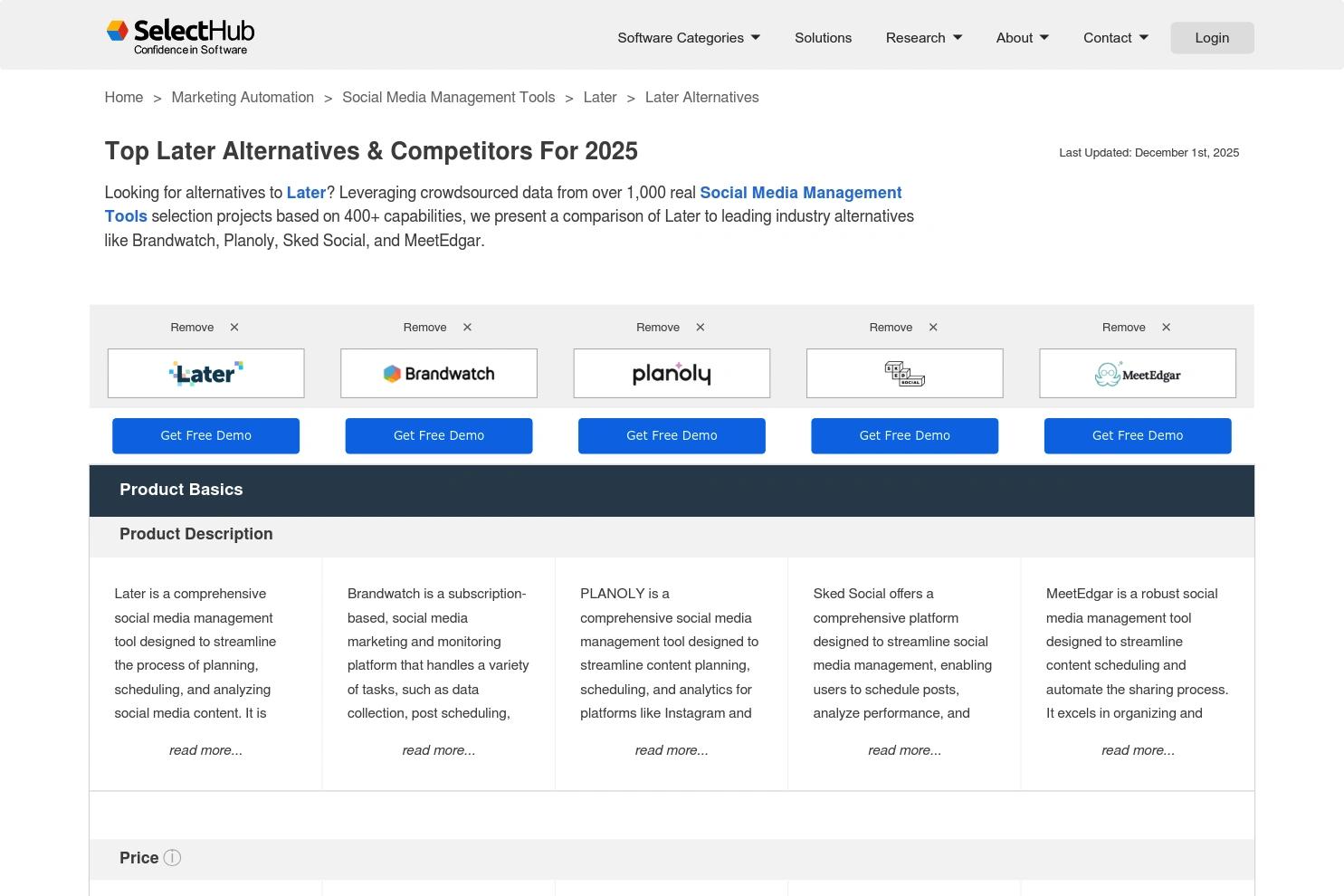Request the Sked Social free demo
The image size is (1344, 896).
click(x=905, y=435)
